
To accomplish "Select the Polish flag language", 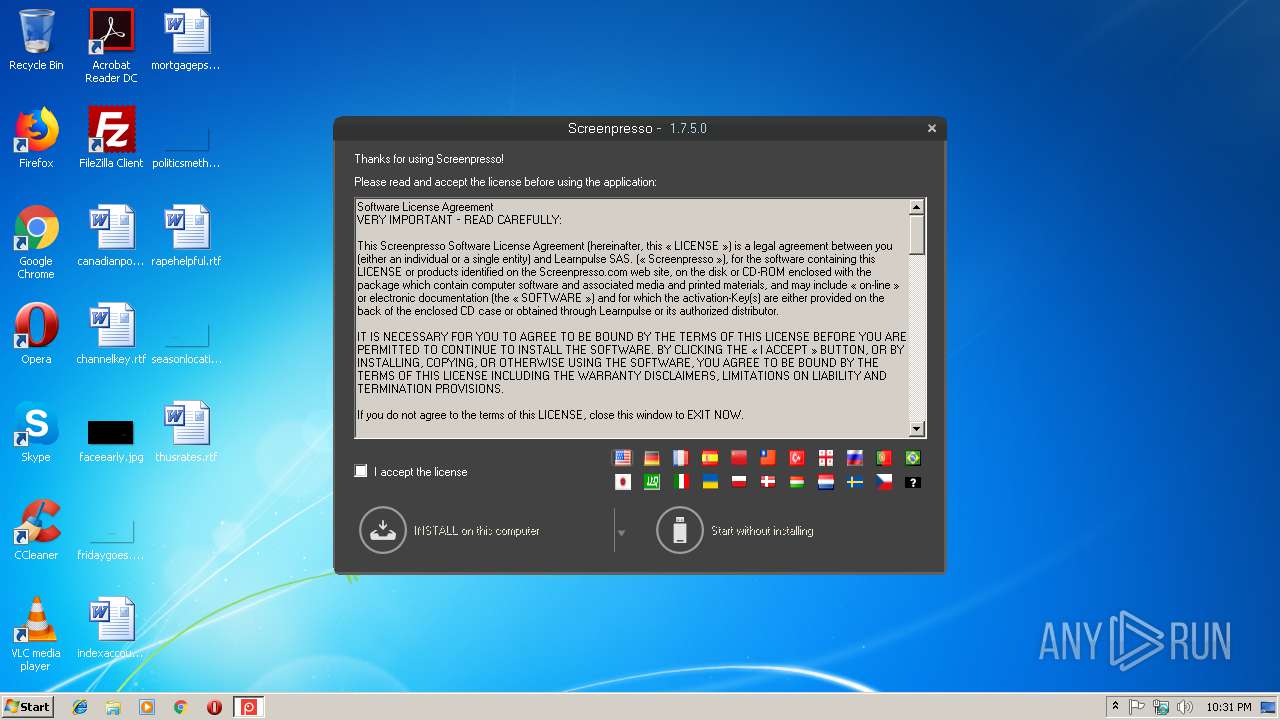I will (x=739, y=482).
